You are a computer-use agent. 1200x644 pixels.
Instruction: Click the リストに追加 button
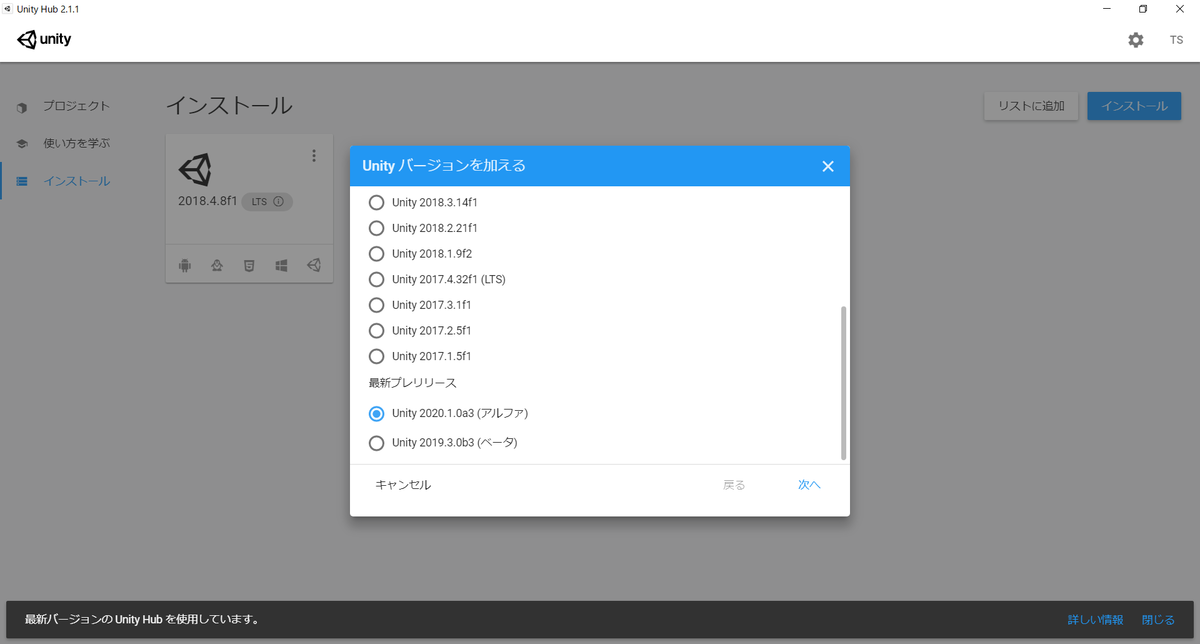coord(1031,105)
